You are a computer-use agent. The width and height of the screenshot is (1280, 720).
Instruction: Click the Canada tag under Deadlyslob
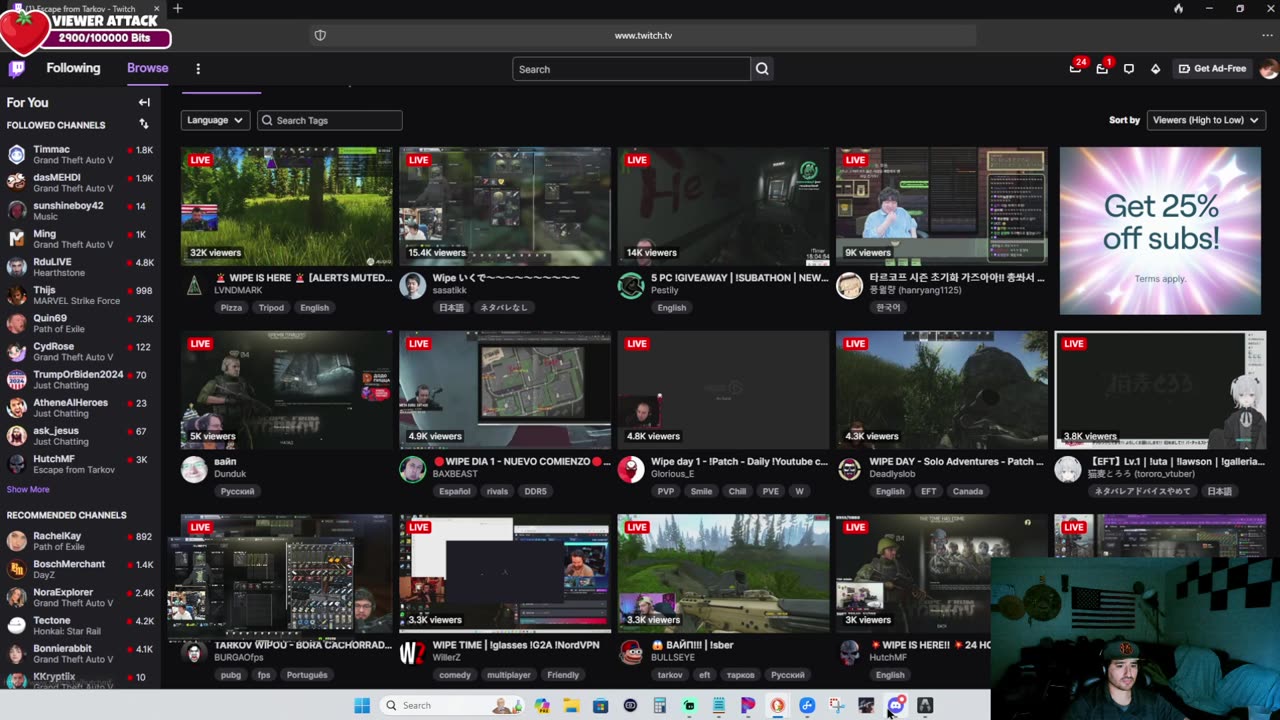(967, 491)
